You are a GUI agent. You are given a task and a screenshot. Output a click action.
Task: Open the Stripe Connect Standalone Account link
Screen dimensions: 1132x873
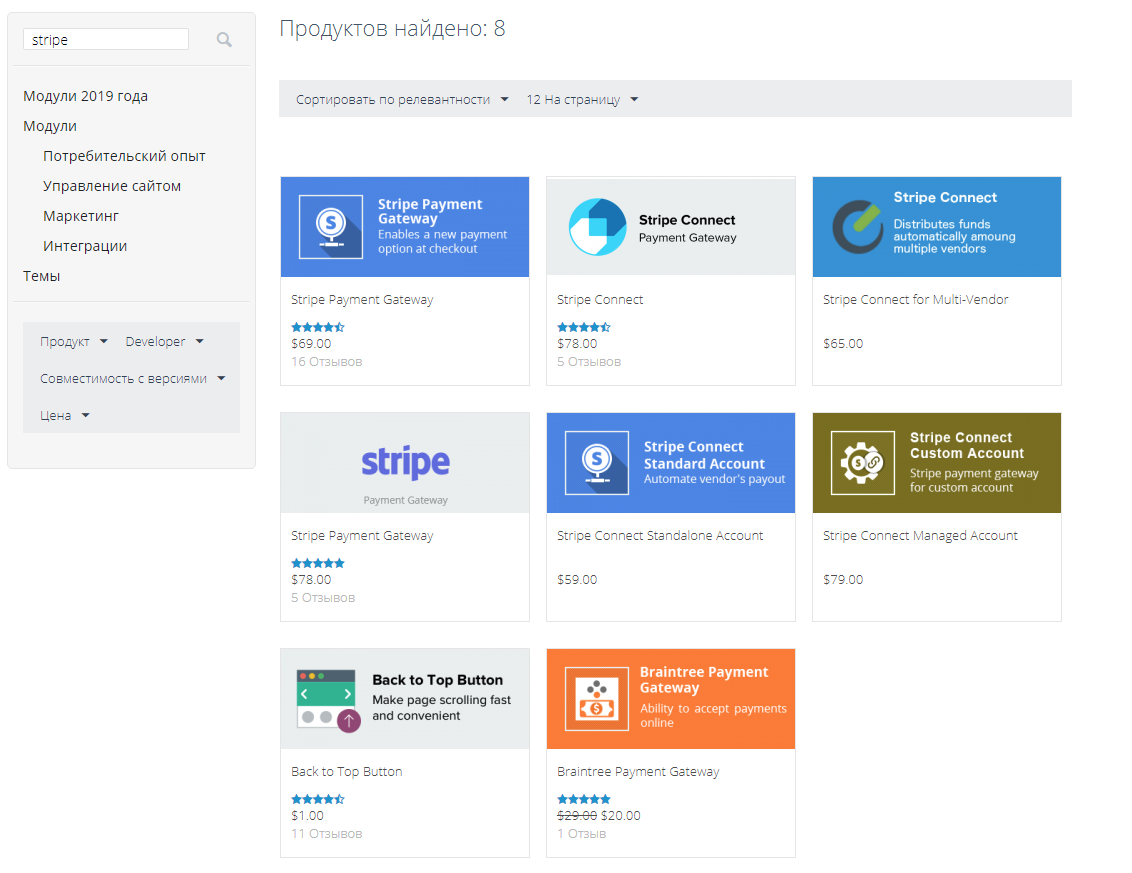660,536
